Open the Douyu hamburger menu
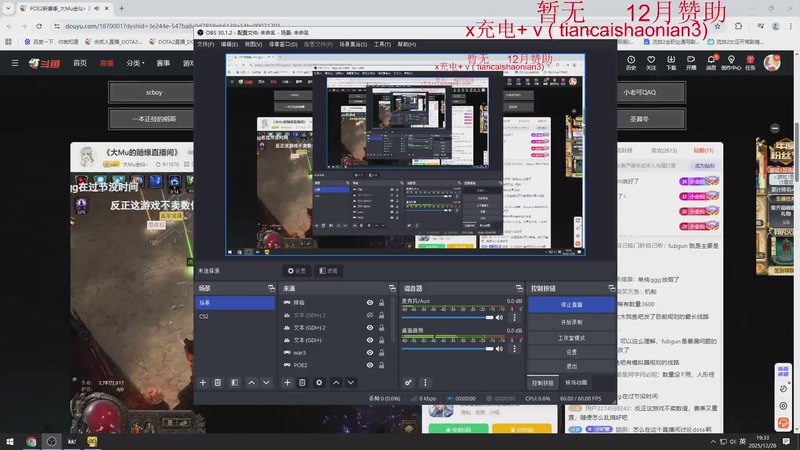Image resolution: width=800 pixels, height=450 pixels. pos(15,63)
